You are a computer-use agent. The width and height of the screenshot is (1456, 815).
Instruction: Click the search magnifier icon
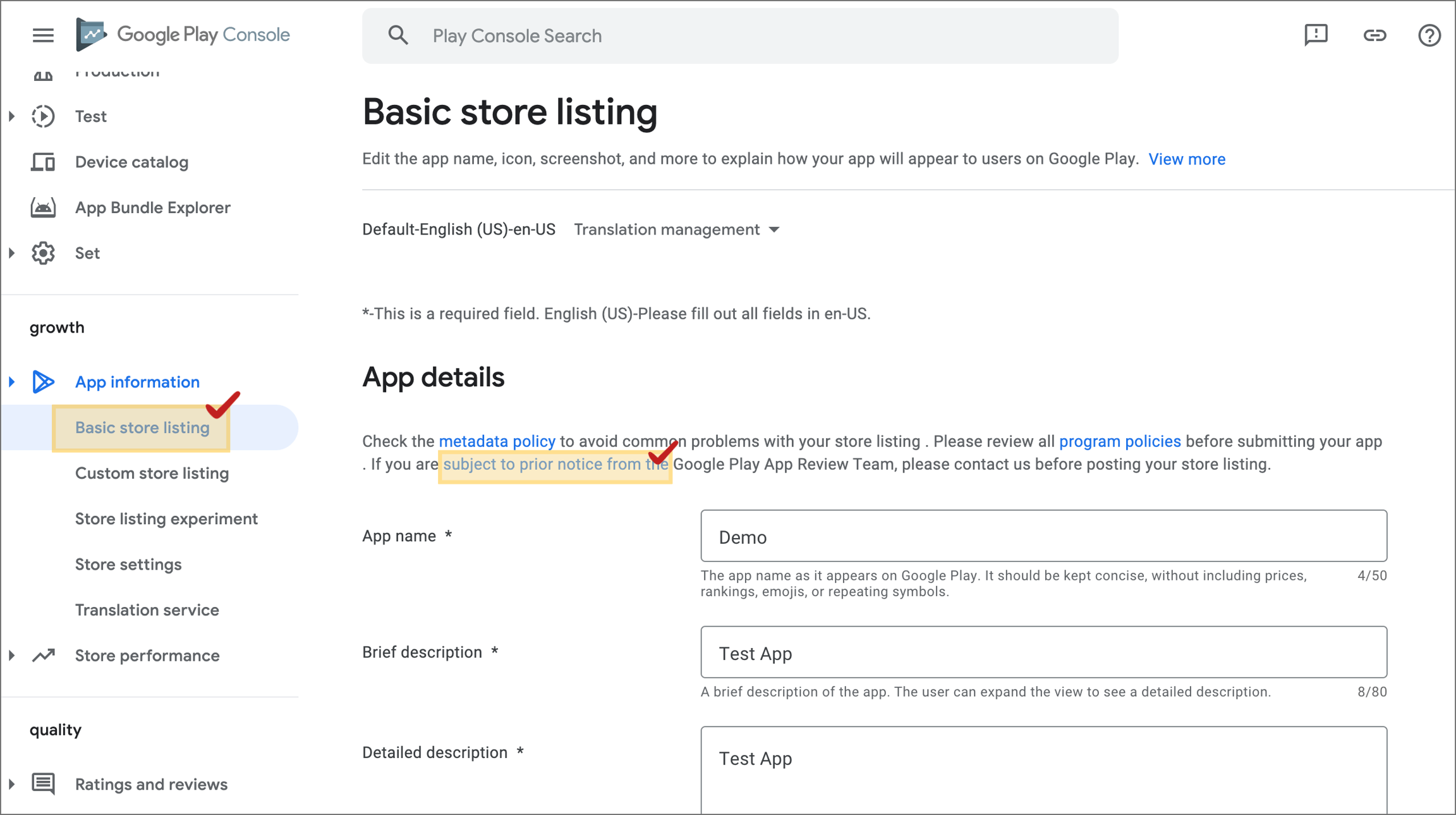tap(398, 35)
